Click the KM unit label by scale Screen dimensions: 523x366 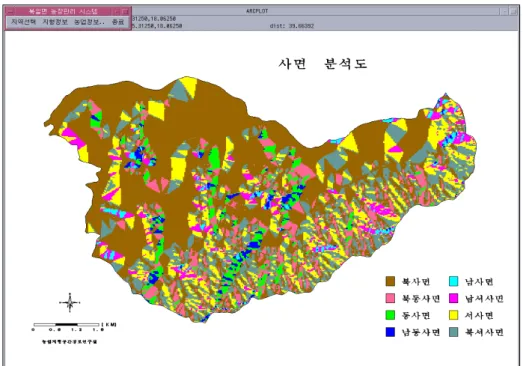(109, 324)
